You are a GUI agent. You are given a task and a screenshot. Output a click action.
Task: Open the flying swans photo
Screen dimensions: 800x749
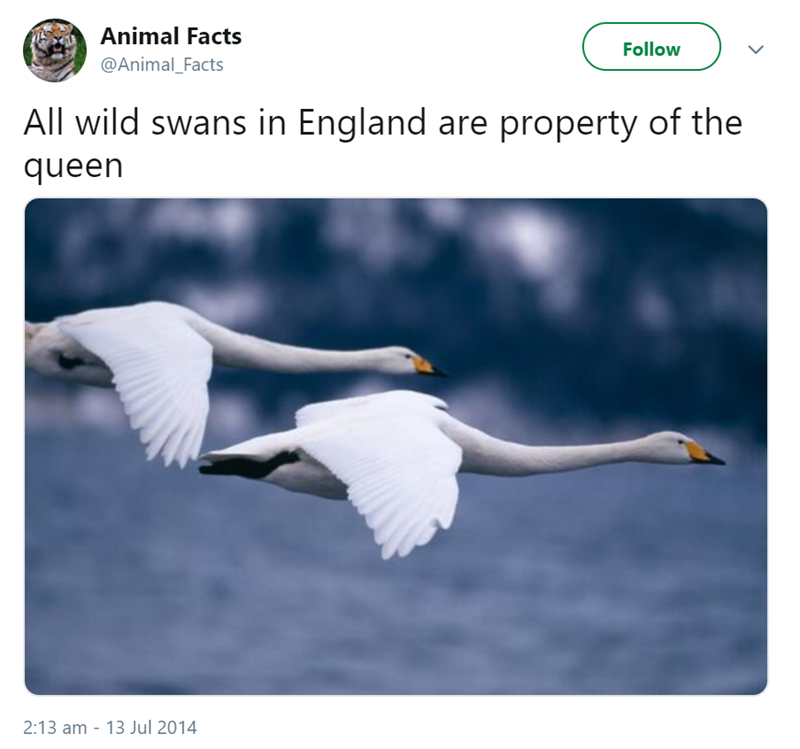point(396,446)
